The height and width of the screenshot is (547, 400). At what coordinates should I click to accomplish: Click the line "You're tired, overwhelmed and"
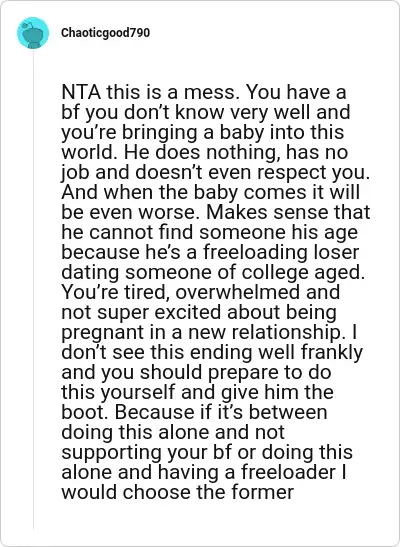(201, 292)
